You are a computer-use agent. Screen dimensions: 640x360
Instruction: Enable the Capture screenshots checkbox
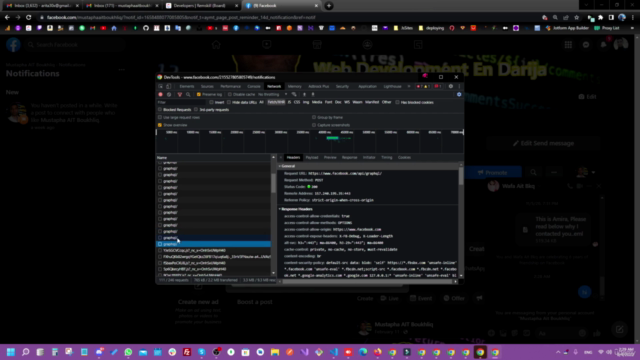(x=314, y=125)
